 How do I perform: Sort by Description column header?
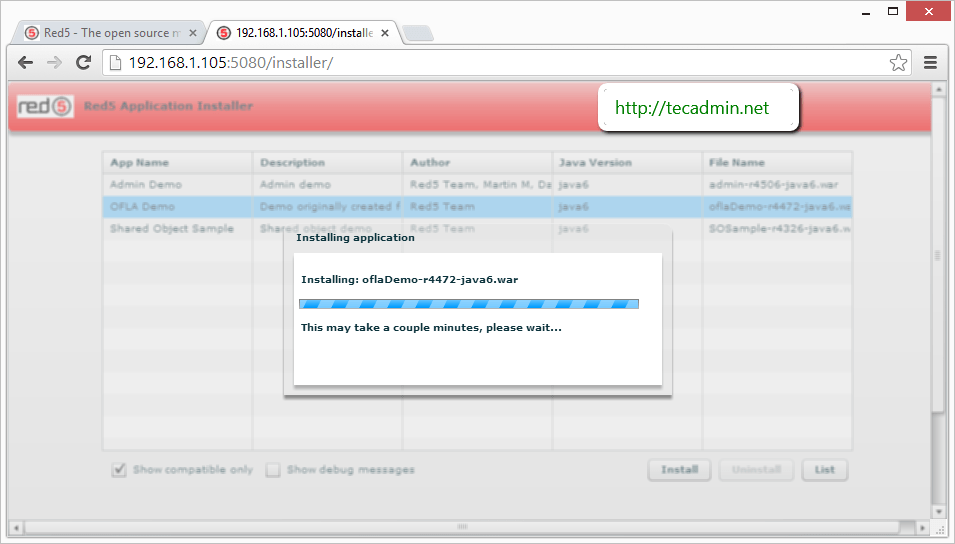(327, 163)
